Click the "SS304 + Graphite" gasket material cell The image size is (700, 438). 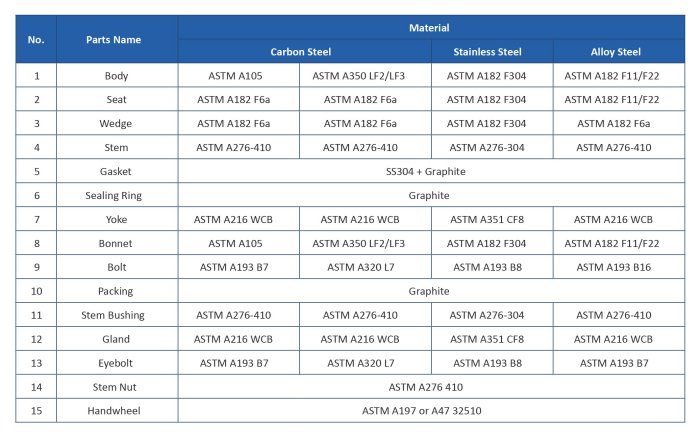coord(428,171)
